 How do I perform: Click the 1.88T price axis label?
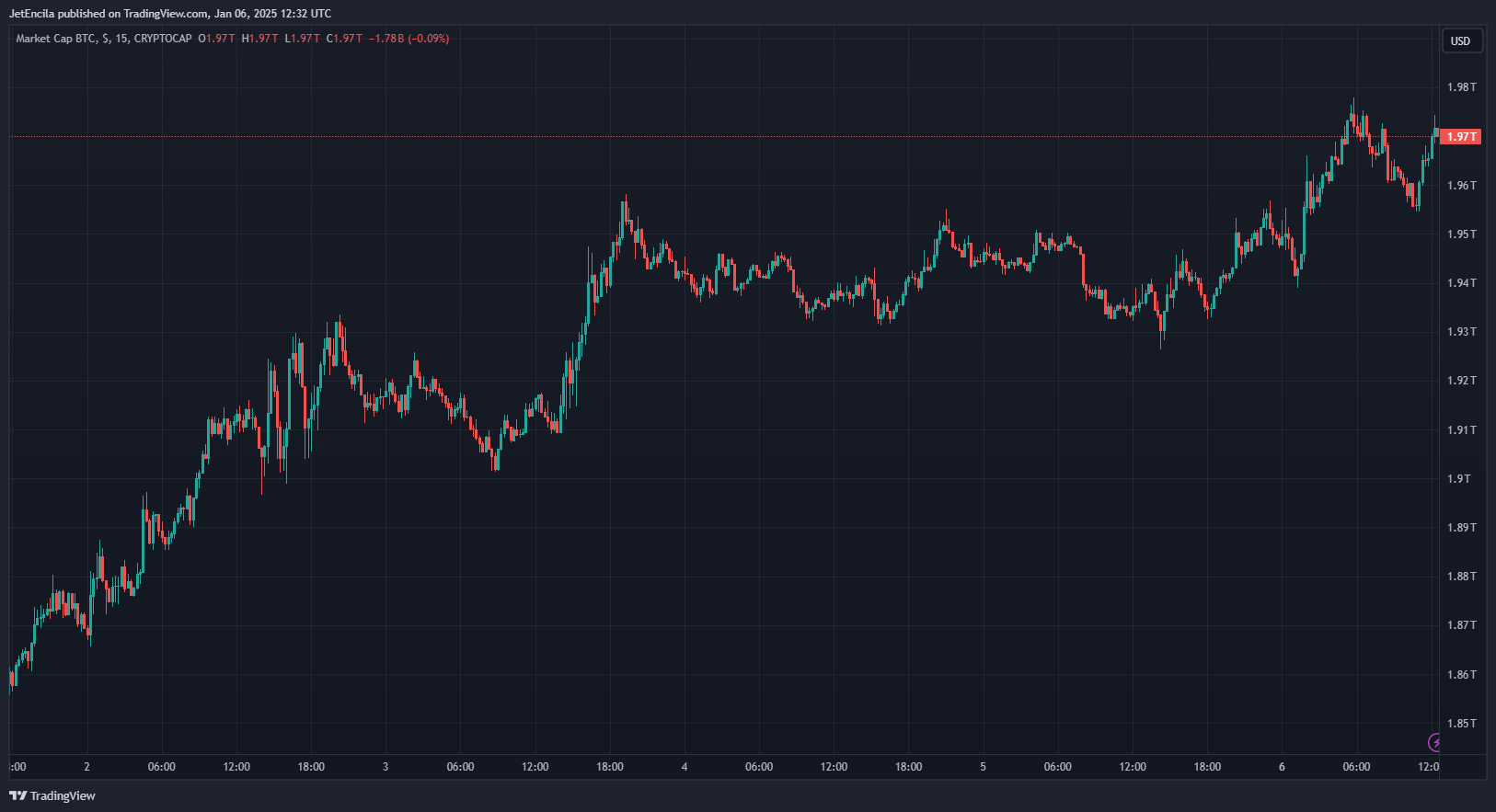pos(1461,577)
